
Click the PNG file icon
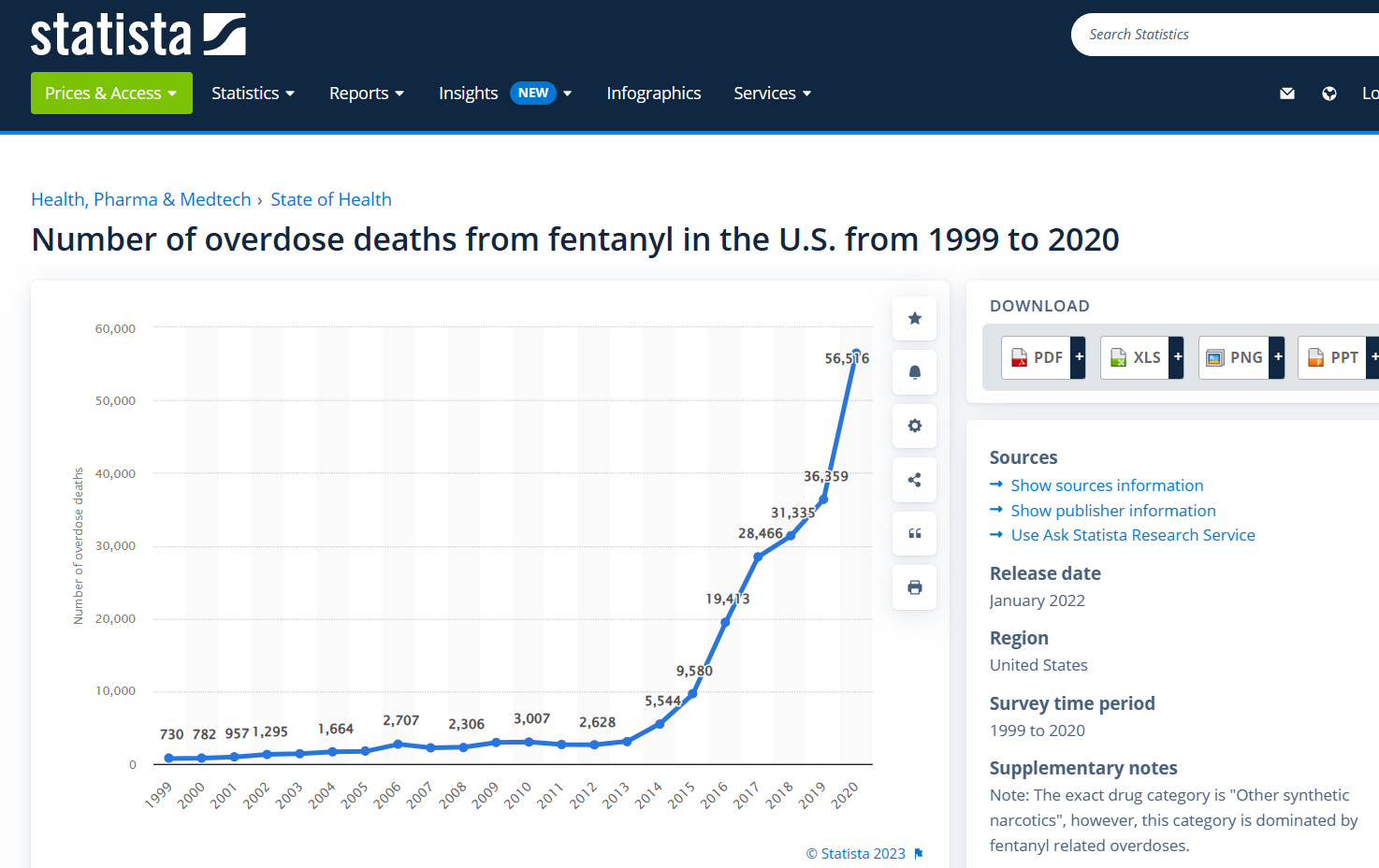point(1215,357)
